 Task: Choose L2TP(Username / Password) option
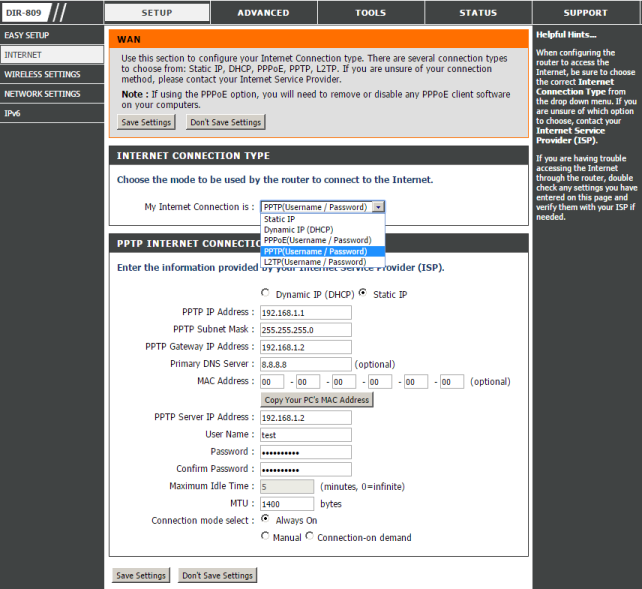click(323, 262)
